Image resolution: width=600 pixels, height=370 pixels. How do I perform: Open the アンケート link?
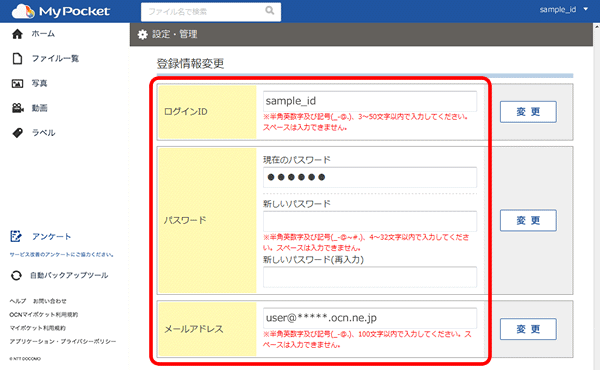[x=51, y=236]
